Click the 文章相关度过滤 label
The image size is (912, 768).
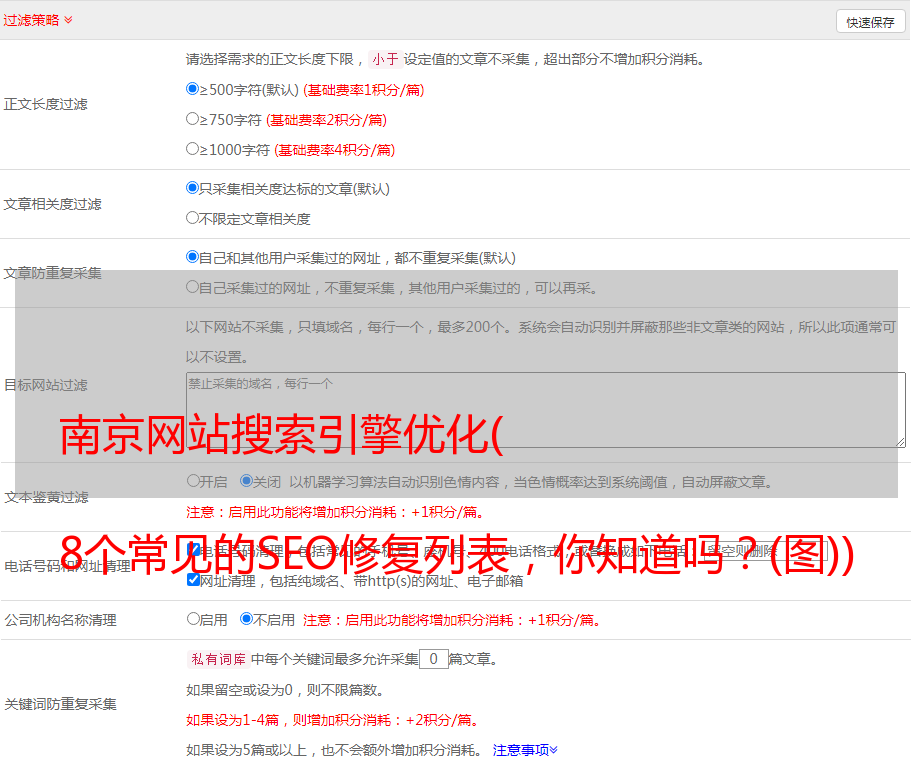(52, 204)
